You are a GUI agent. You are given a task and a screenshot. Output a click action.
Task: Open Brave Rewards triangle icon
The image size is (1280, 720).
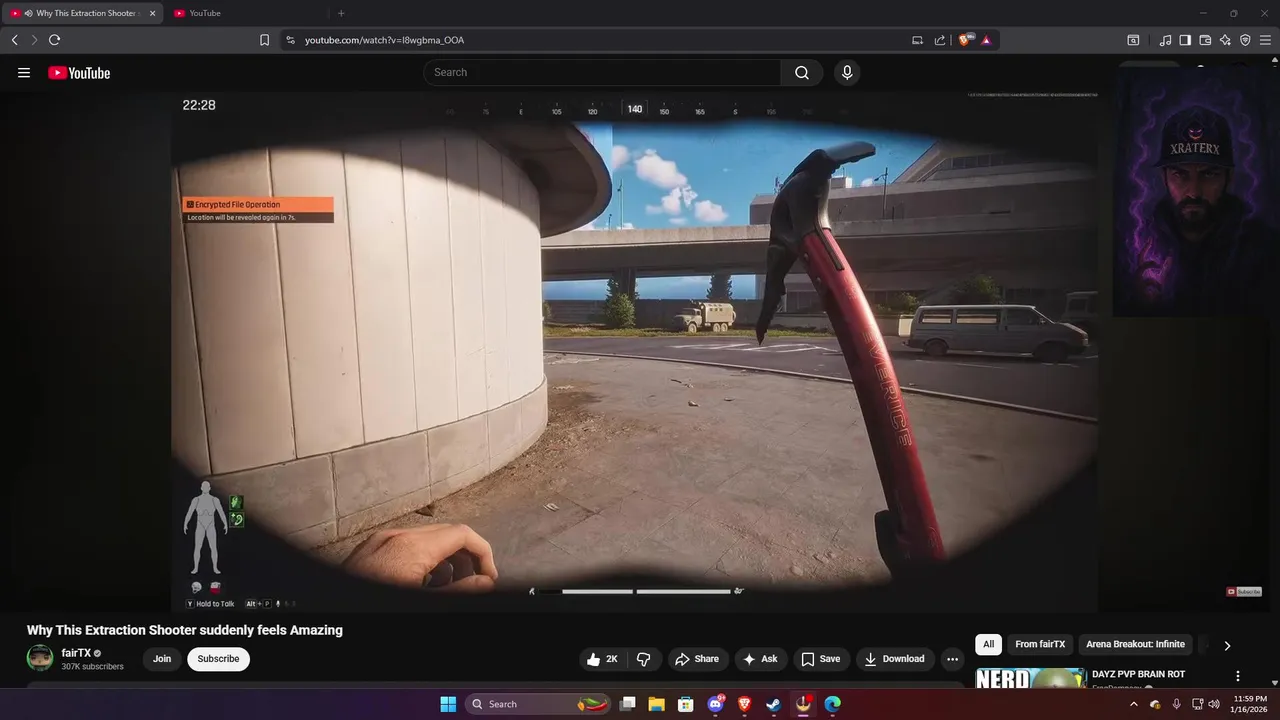[986, 40]
